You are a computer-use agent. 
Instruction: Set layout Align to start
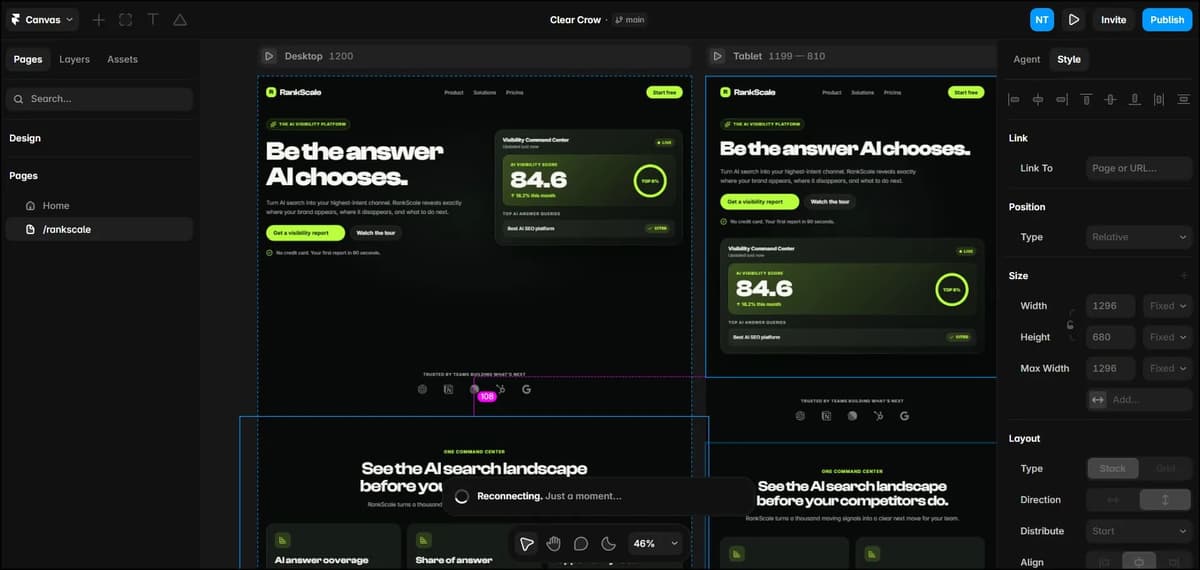1104,562
